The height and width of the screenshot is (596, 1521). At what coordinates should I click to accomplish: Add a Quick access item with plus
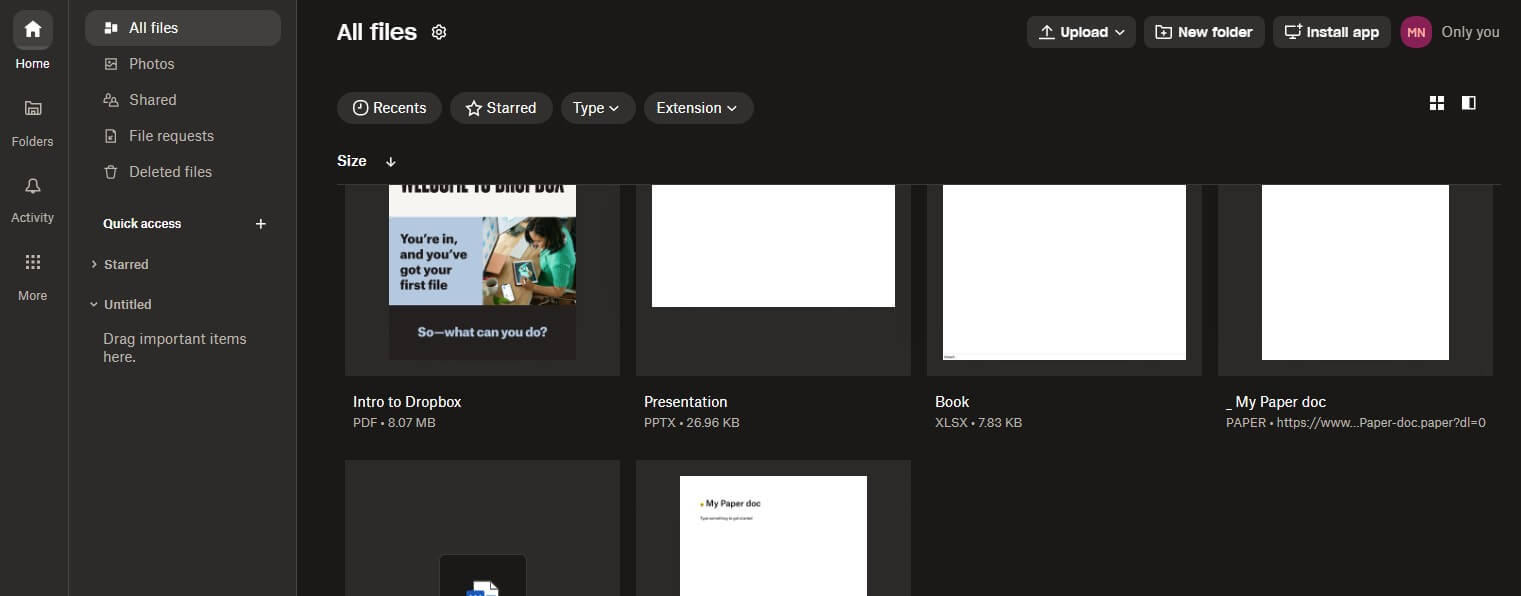(261, 224)
